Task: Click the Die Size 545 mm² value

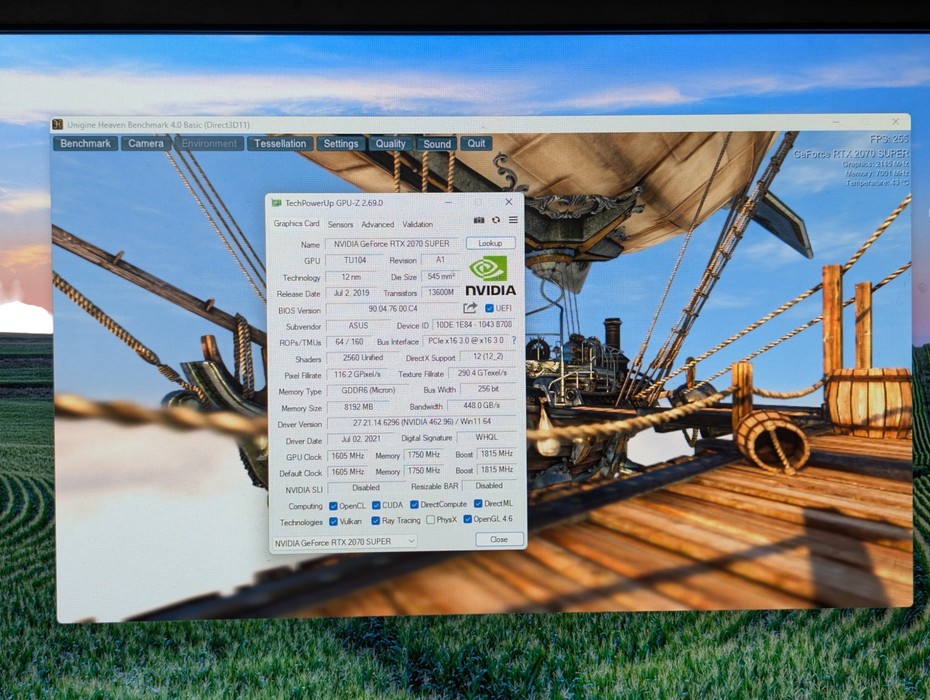Action: (x=441, y=276)
